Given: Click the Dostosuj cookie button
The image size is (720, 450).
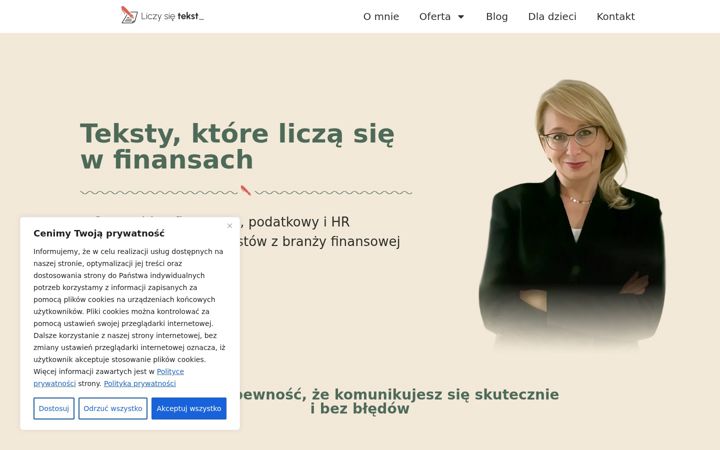Looking at the screenshot, I should [x=54, y=408].
